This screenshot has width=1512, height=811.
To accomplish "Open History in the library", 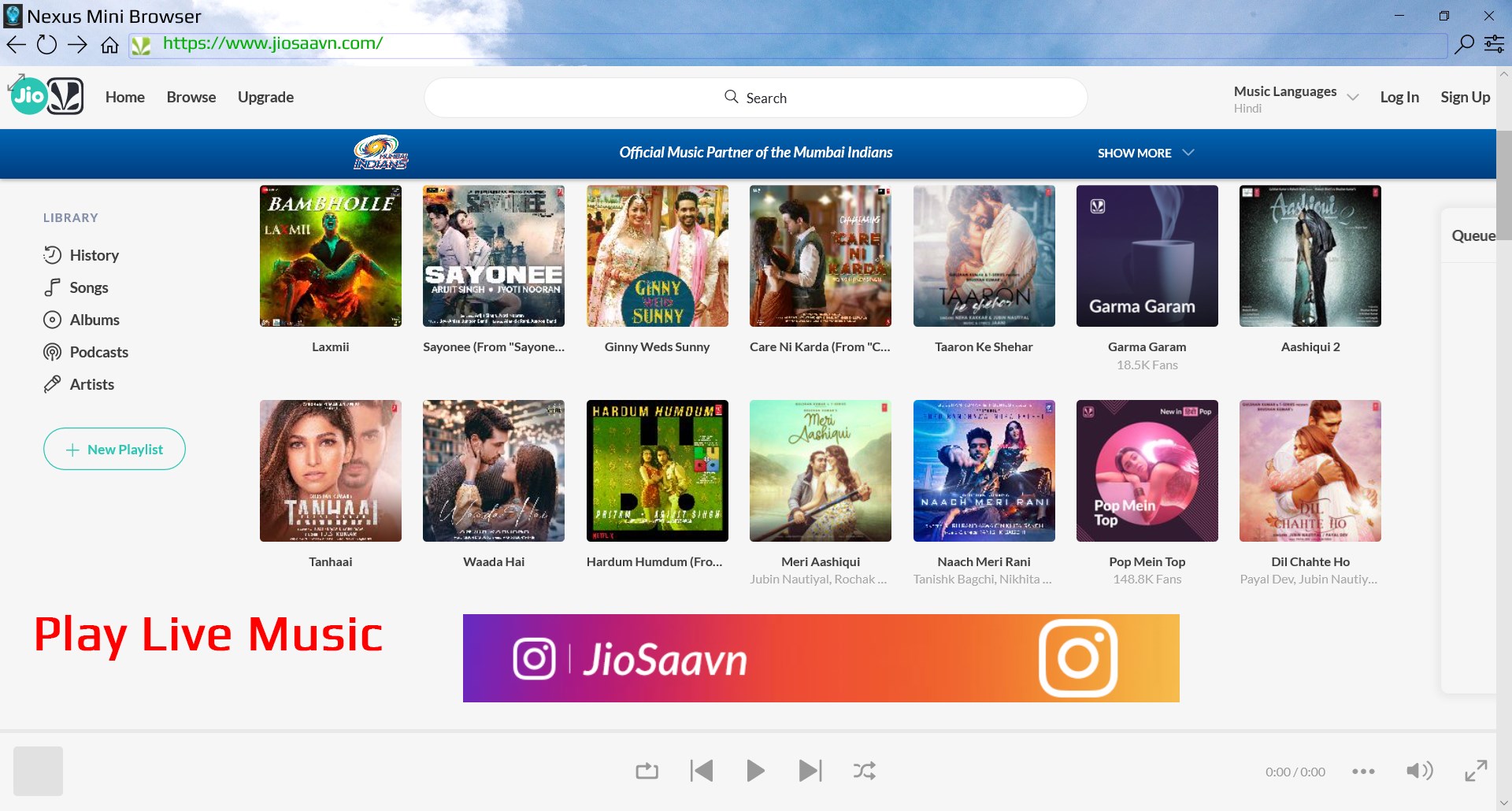I will 81,255.
